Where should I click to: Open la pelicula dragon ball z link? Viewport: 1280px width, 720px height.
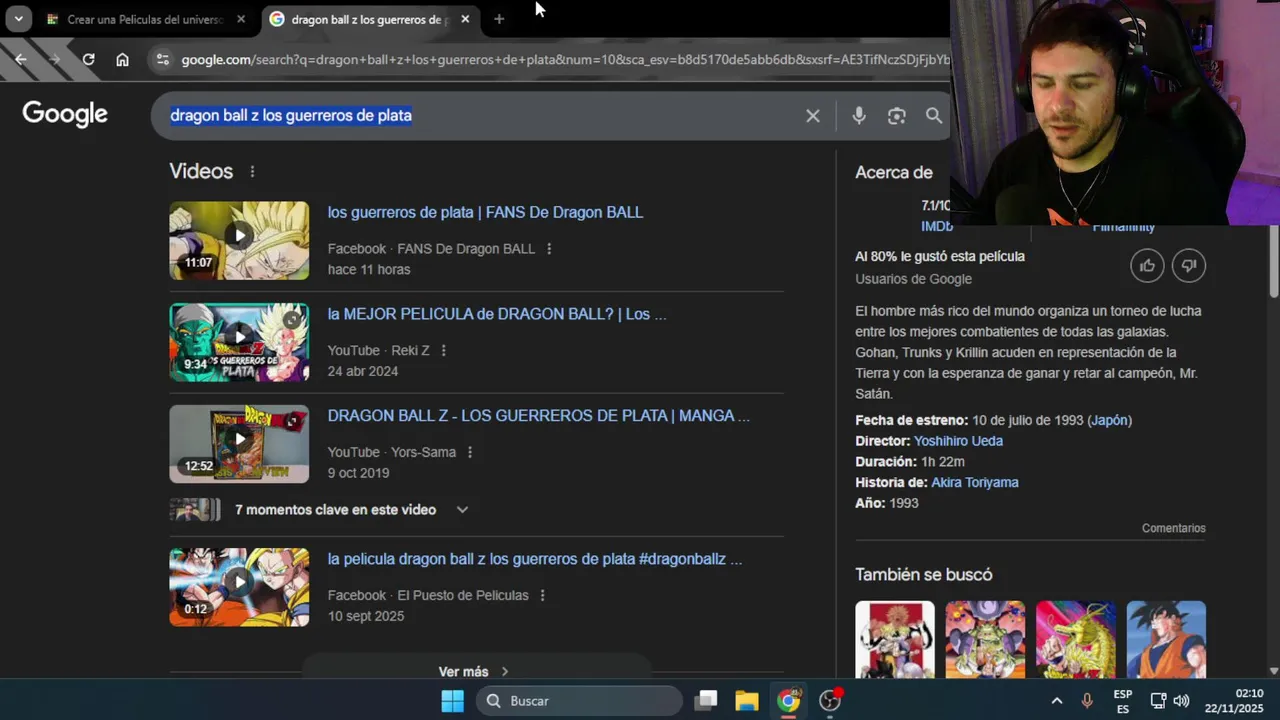point(535,560)
